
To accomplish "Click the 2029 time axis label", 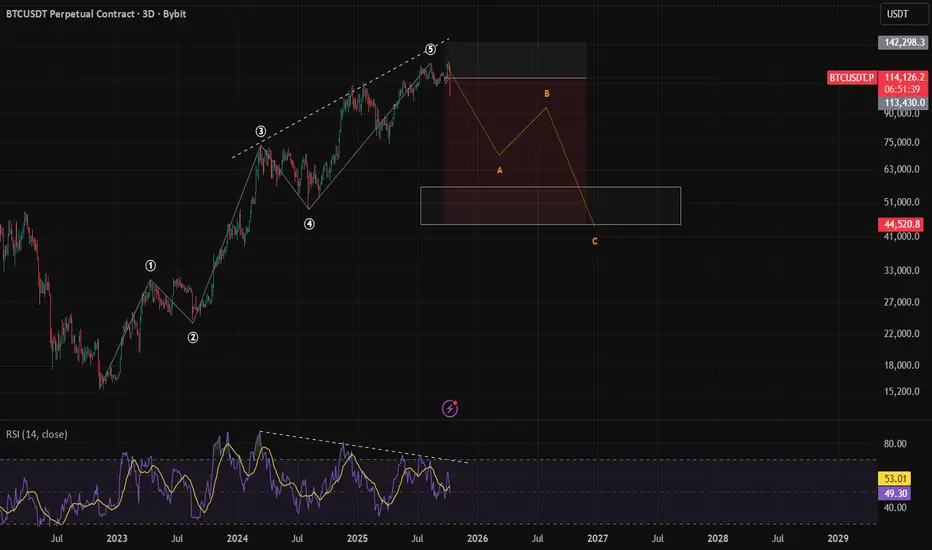I will 838,539.
